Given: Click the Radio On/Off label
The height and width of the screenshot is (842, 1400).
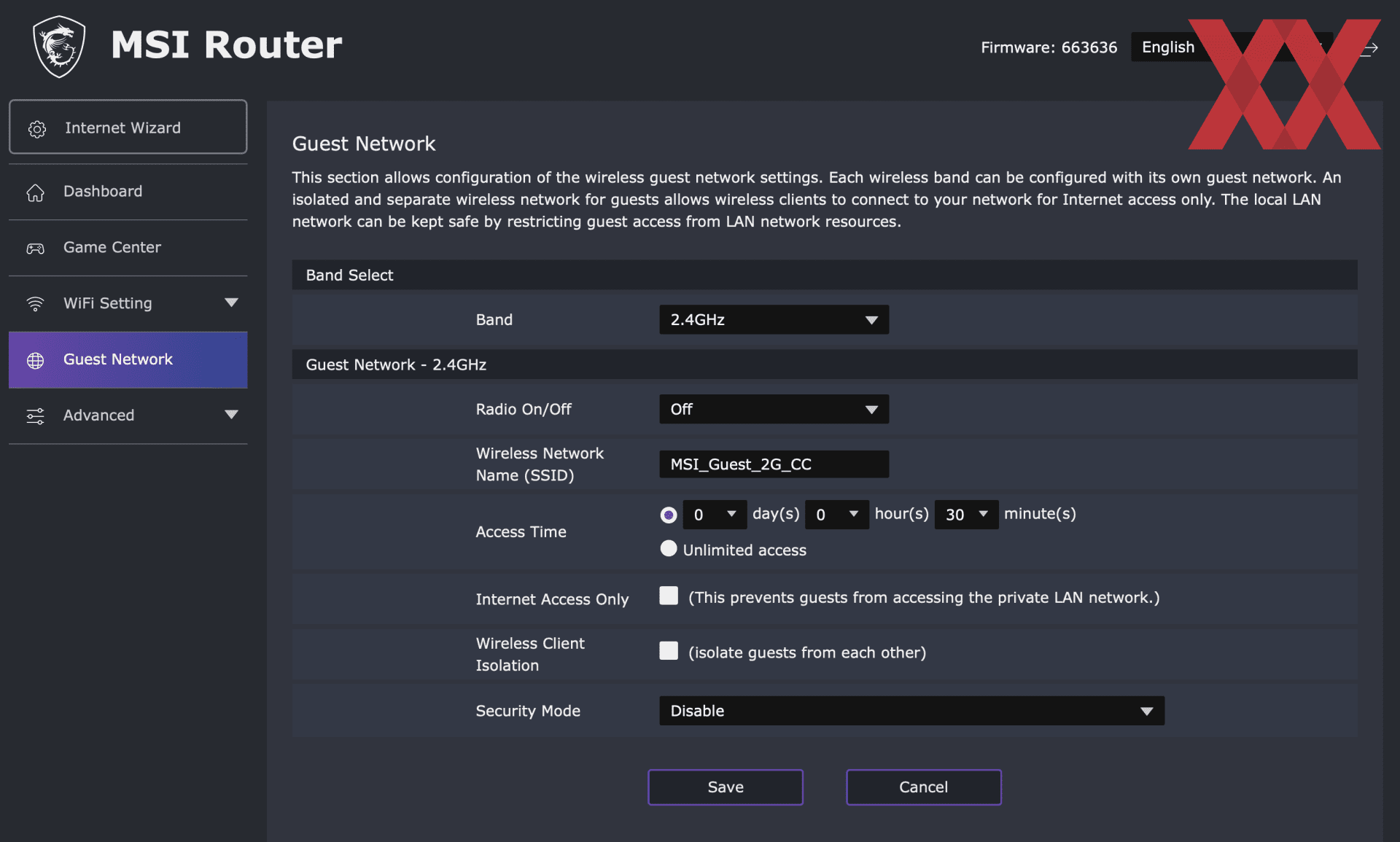Looking at the screenshot, I should tap(524, 410).
